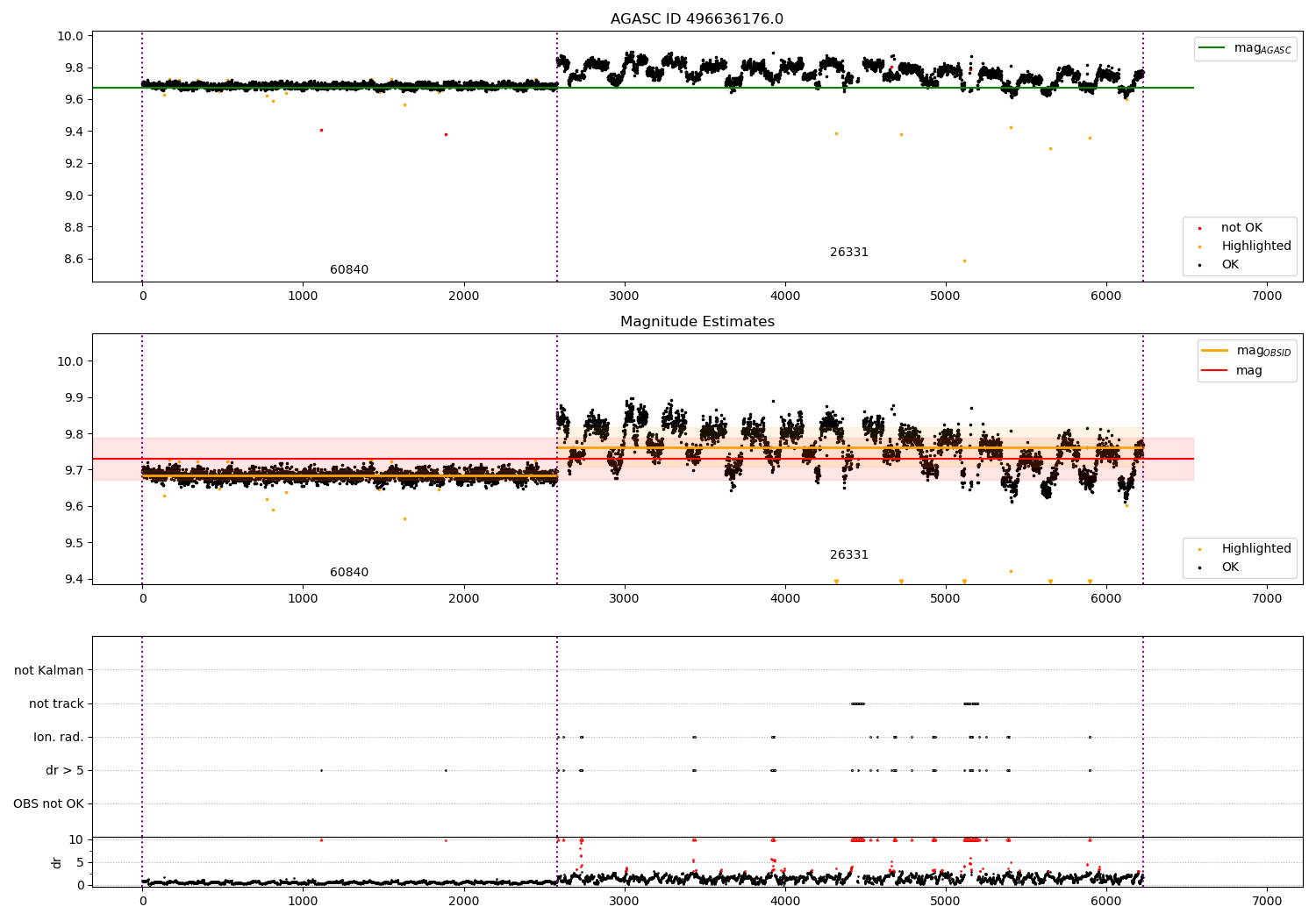Click the '5000' x-tick label below the Magnitude Estimates plot

point(946,599)
